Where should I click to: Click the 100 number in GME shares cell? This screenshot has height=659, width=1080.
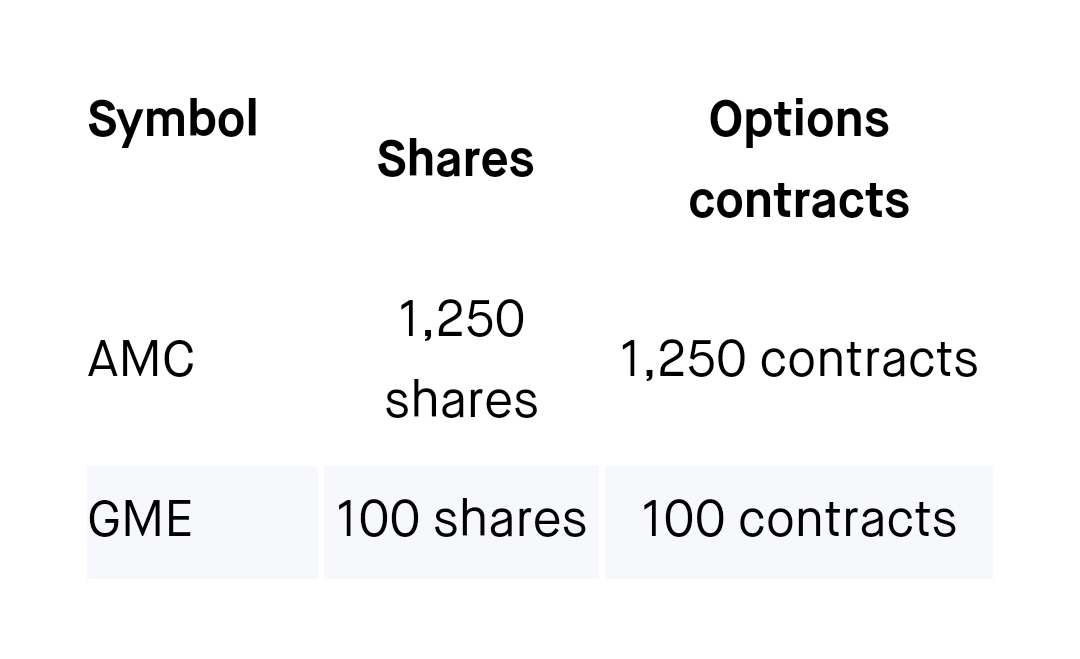[377, 519]
